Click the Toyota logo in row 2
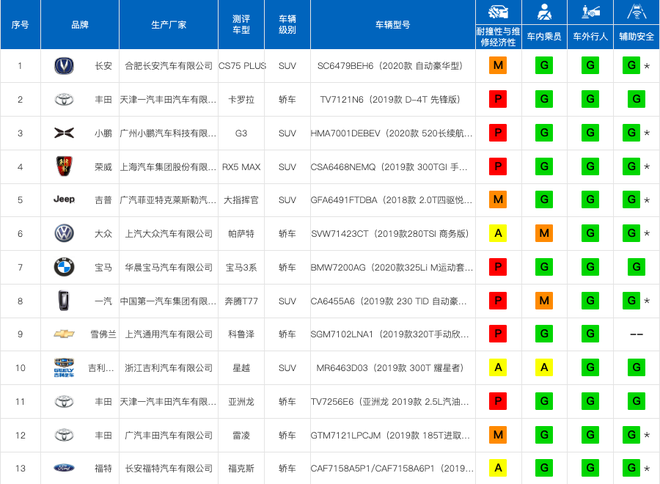660x484 pixels. tap(64, 100)
